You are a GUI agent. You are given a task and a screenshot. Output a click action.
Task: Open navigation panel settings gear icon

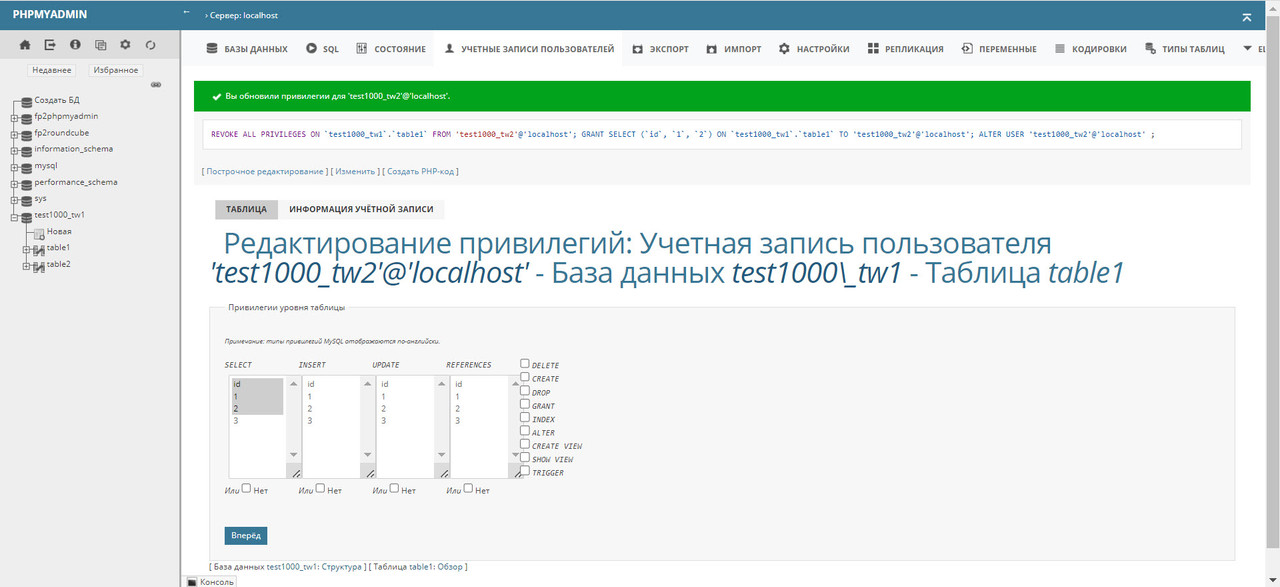(125, 45)
